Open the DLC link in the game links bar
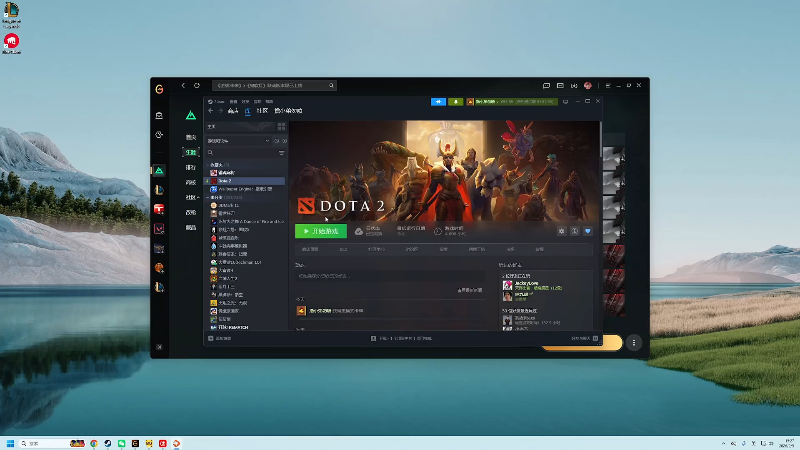This screenshot has width=800, height=450. click(x=343, y=249)
